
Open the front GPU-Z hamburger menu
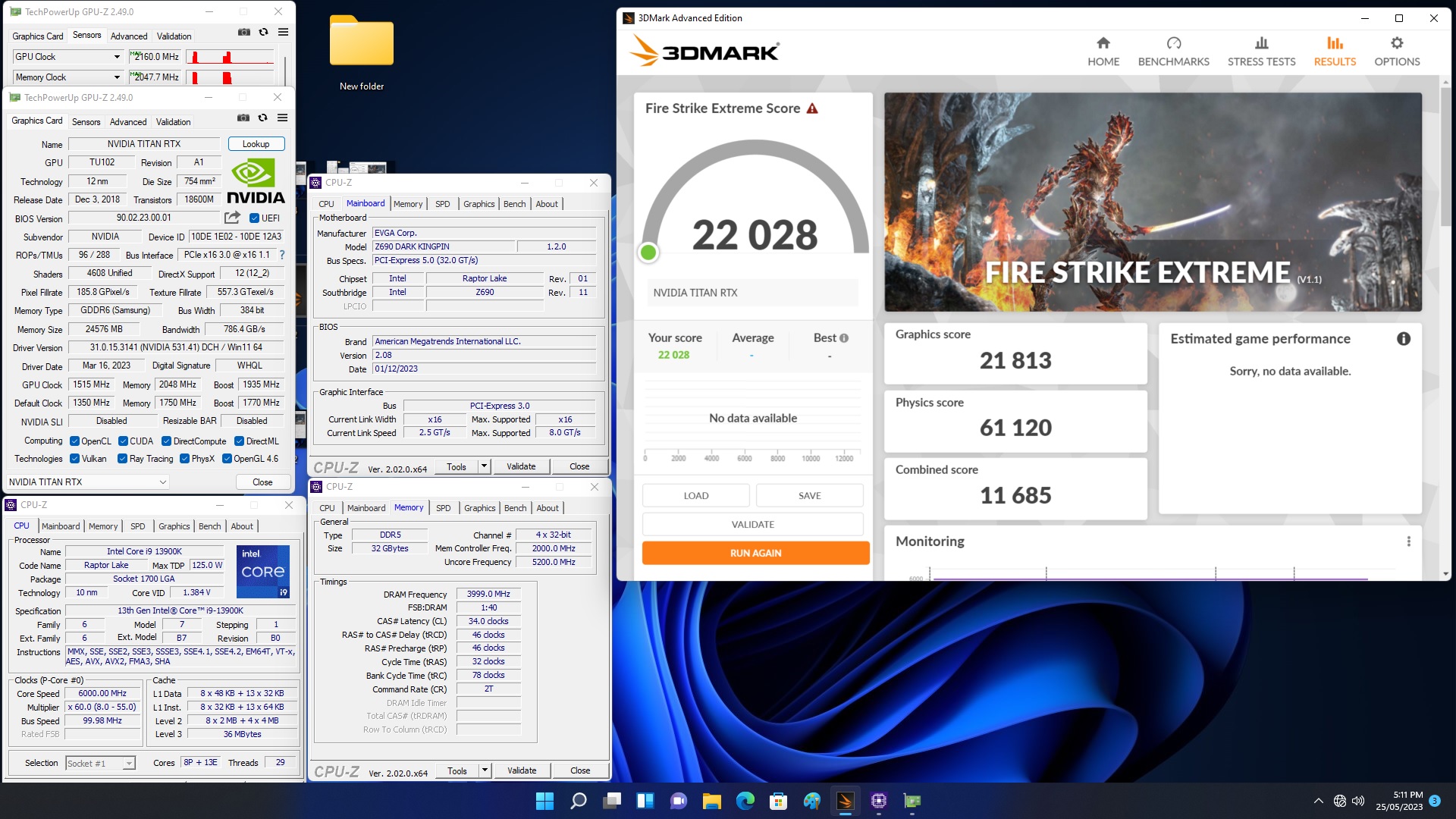(x=282, y=118)
